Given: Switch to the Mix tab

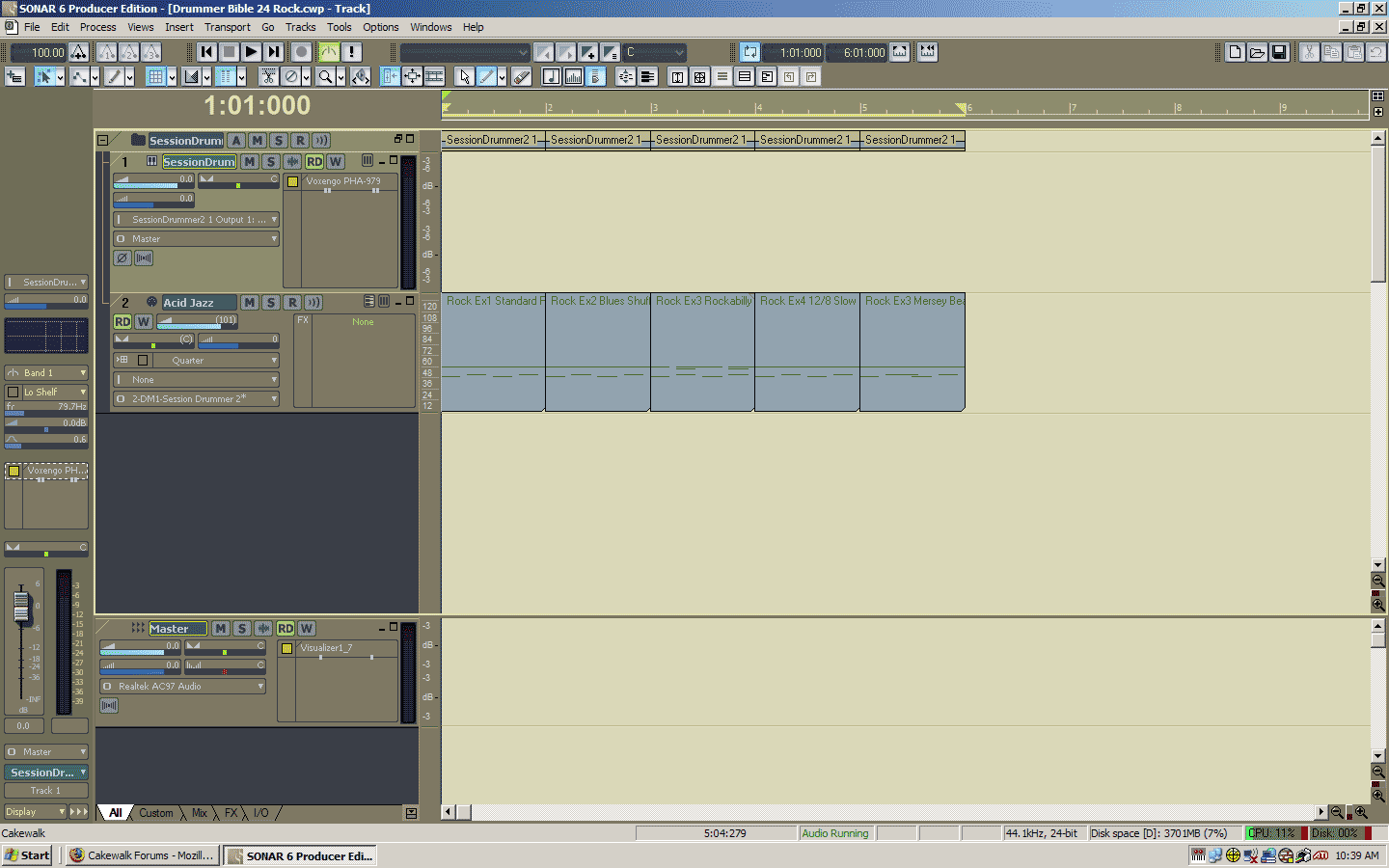Looking at the screenshot, I should coord(200,813).
